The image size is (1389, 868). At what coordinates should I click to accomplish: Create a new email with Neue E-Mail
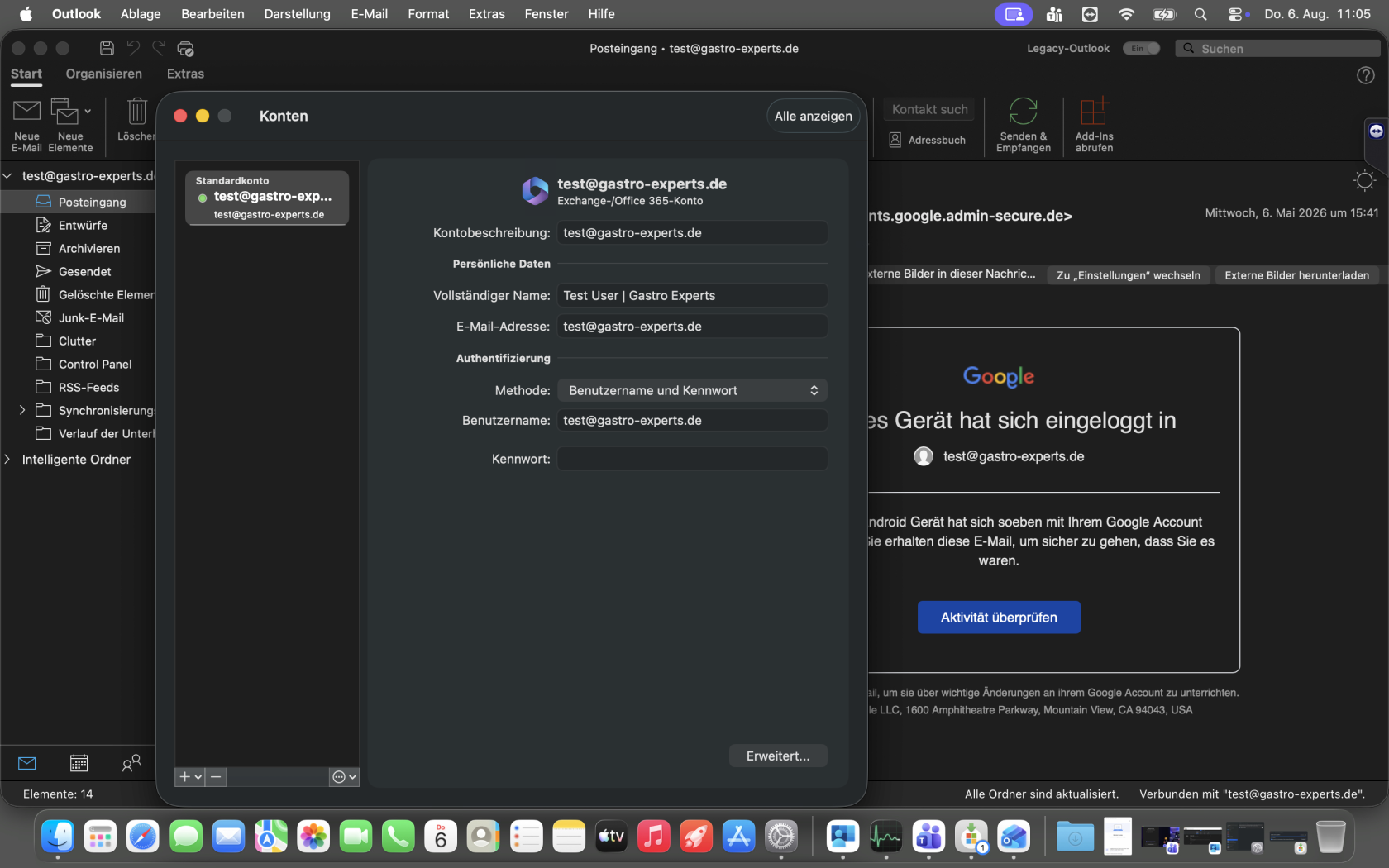[26, 125]
